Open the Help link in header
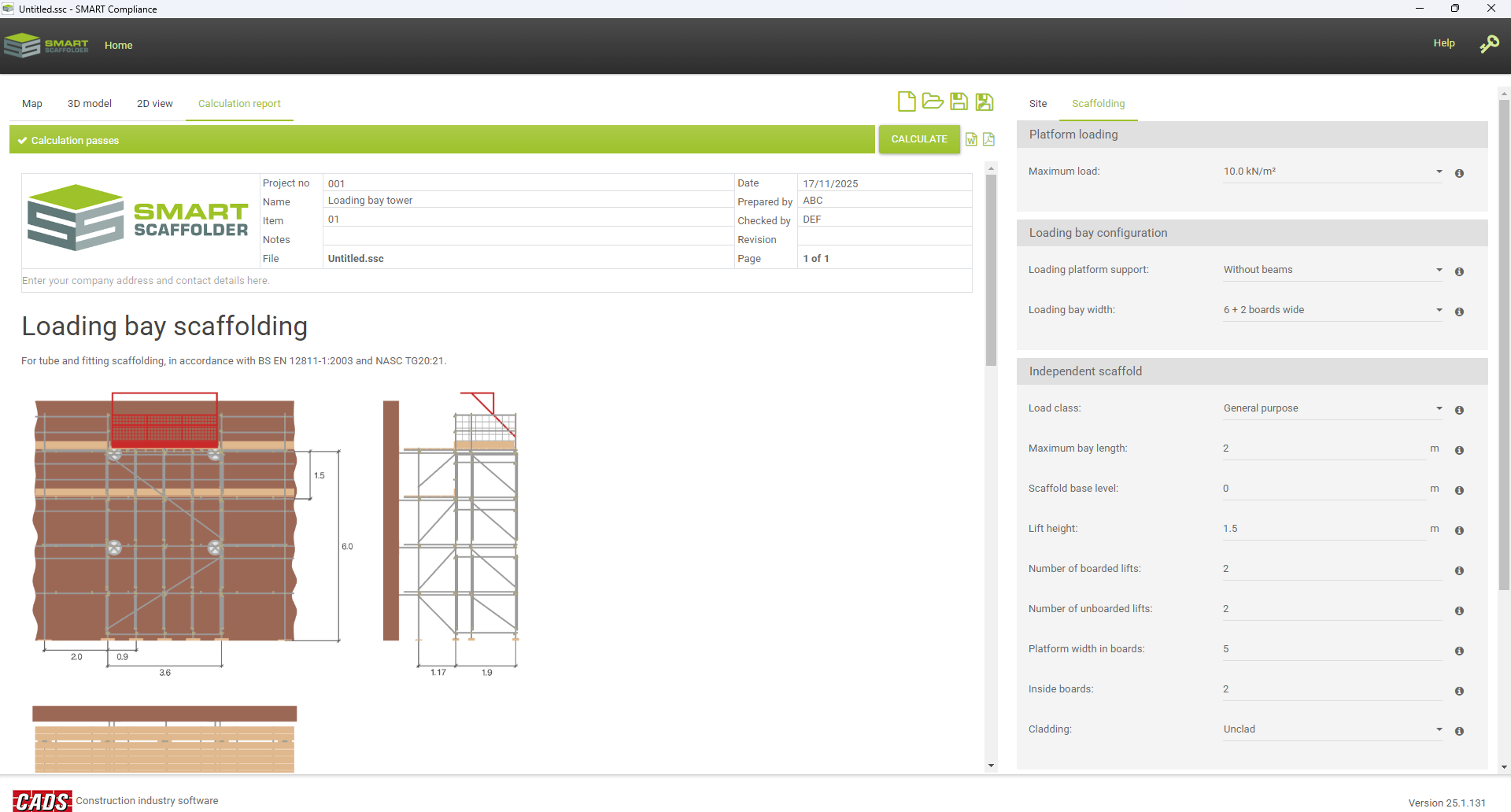This screenshot has height=812, width=1511. (1443, 43)
